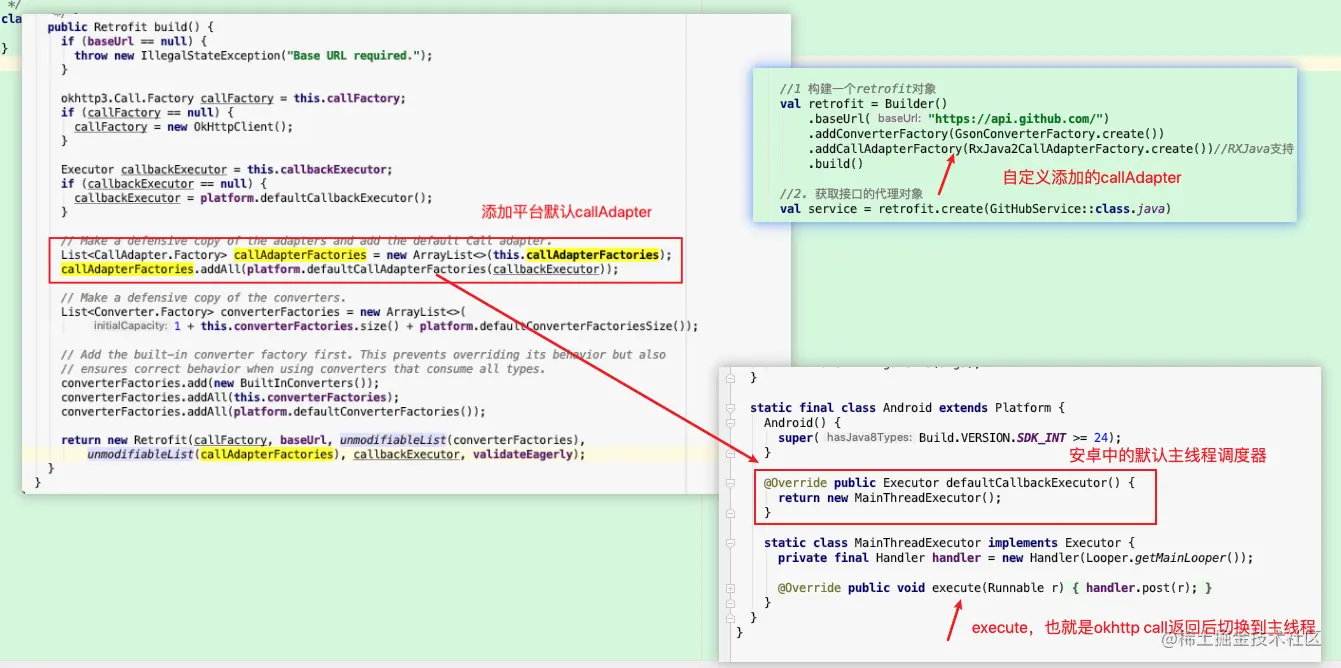Click 'defaultConverterFactoriesSize()' call
The image size is (1341, 668).
pyautogui.click(x=584, y=326)
